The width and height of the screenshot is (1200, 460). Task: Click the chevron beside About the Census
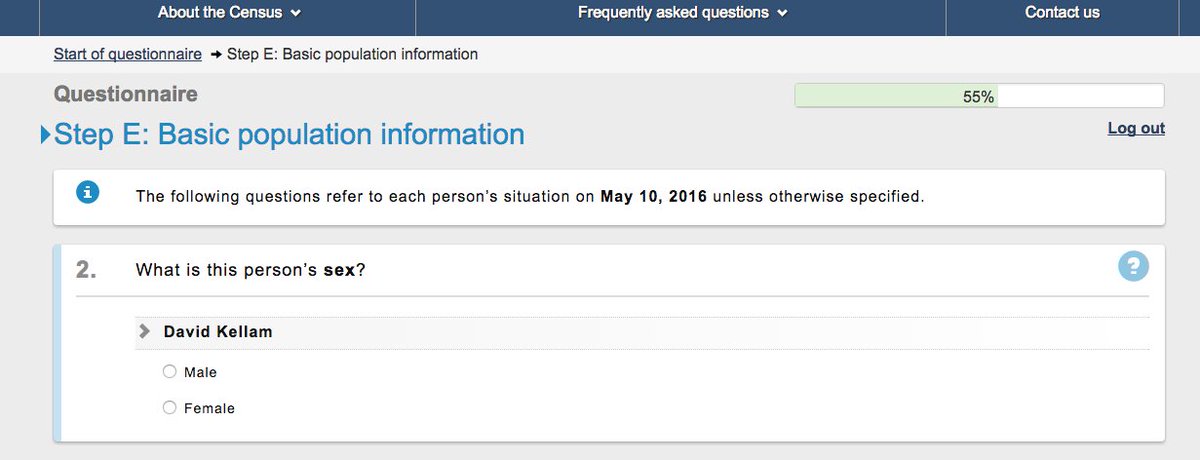(295, 14)
